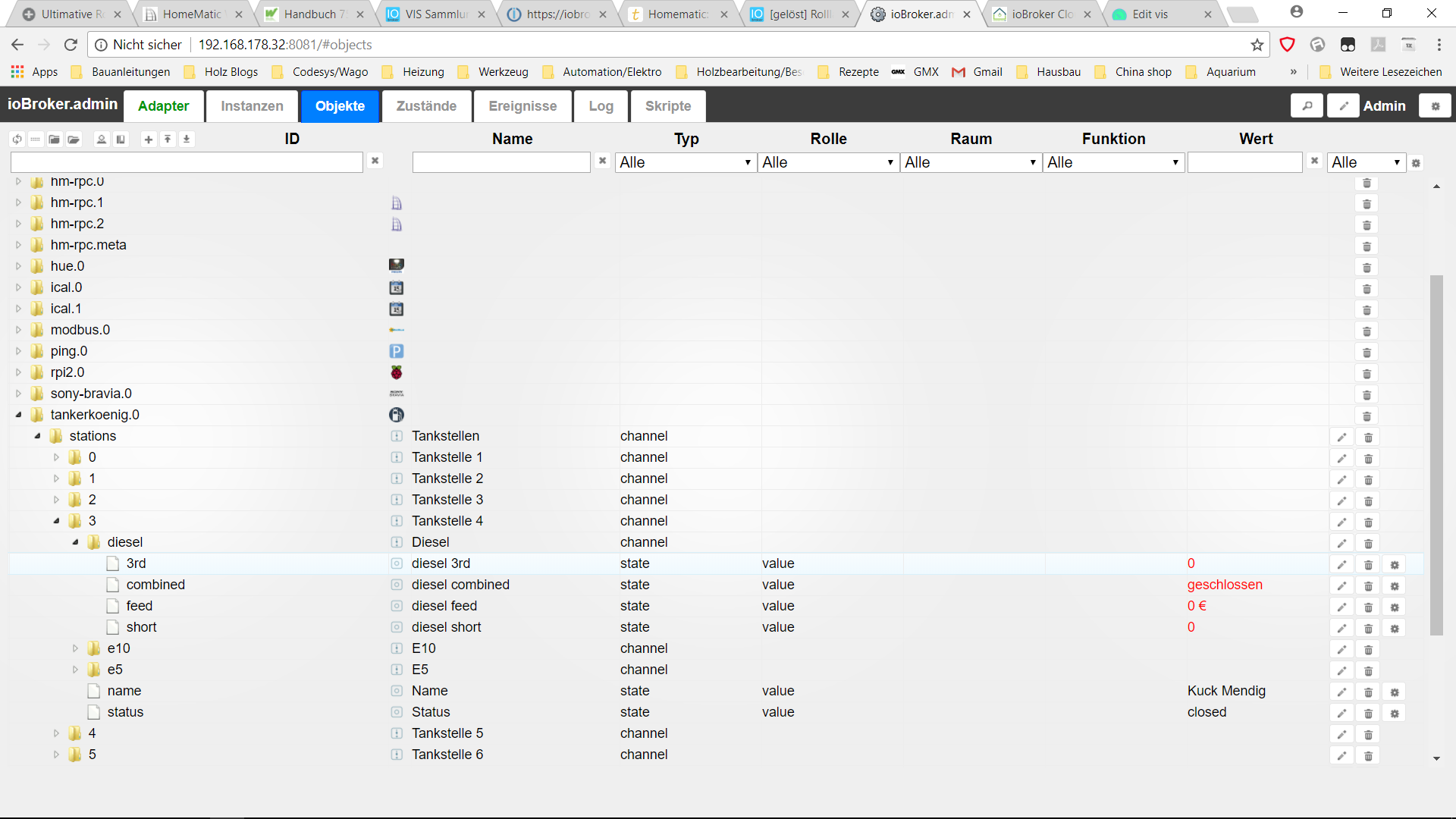
Task: Click the collapse all folders icon
Action: click(x=54, y=140)
